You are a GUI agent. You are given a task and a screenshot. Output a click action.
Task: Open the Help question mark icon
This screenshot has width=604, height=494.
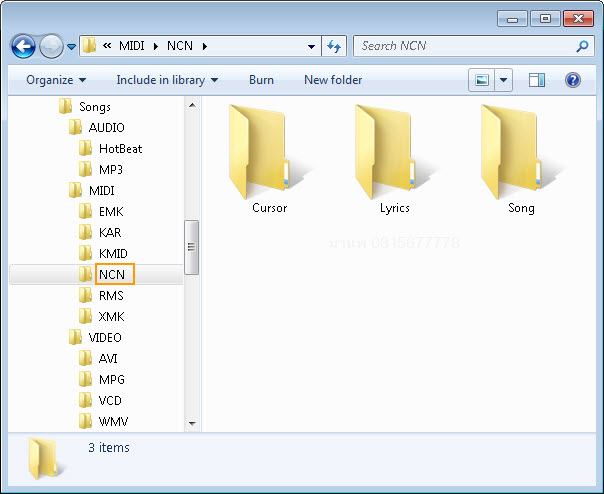pos(573,80)
